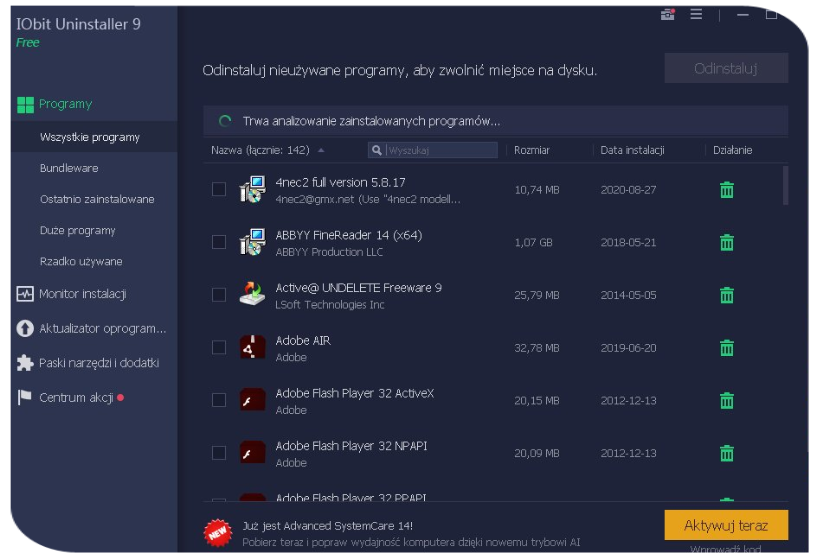Click the ABBYY FineReader program icon

pyautogui.click(x=252, y=242)
